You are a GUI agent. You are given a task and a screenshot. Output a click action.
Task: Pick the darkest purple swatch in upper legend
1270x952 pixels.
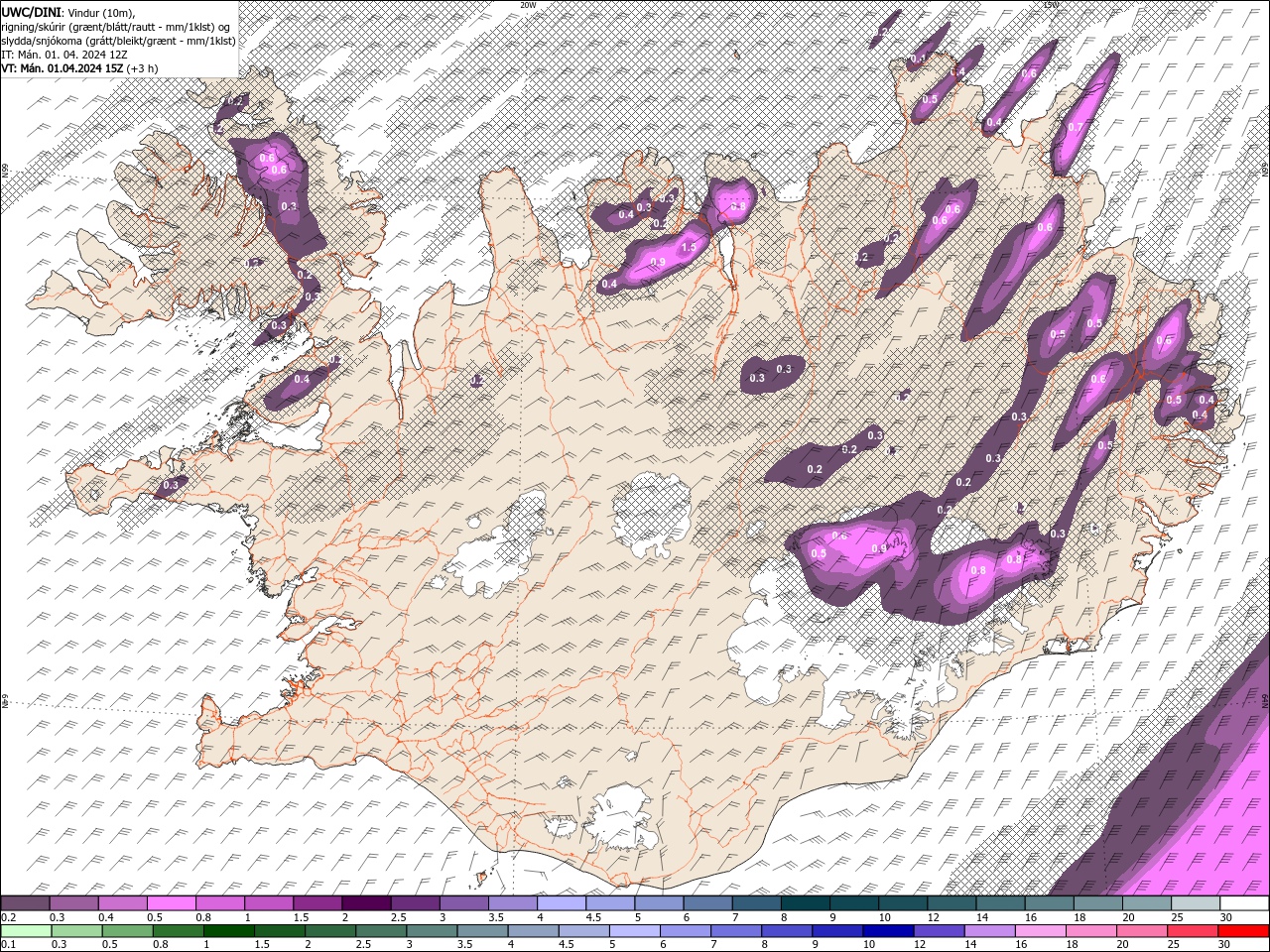point(366,903)
